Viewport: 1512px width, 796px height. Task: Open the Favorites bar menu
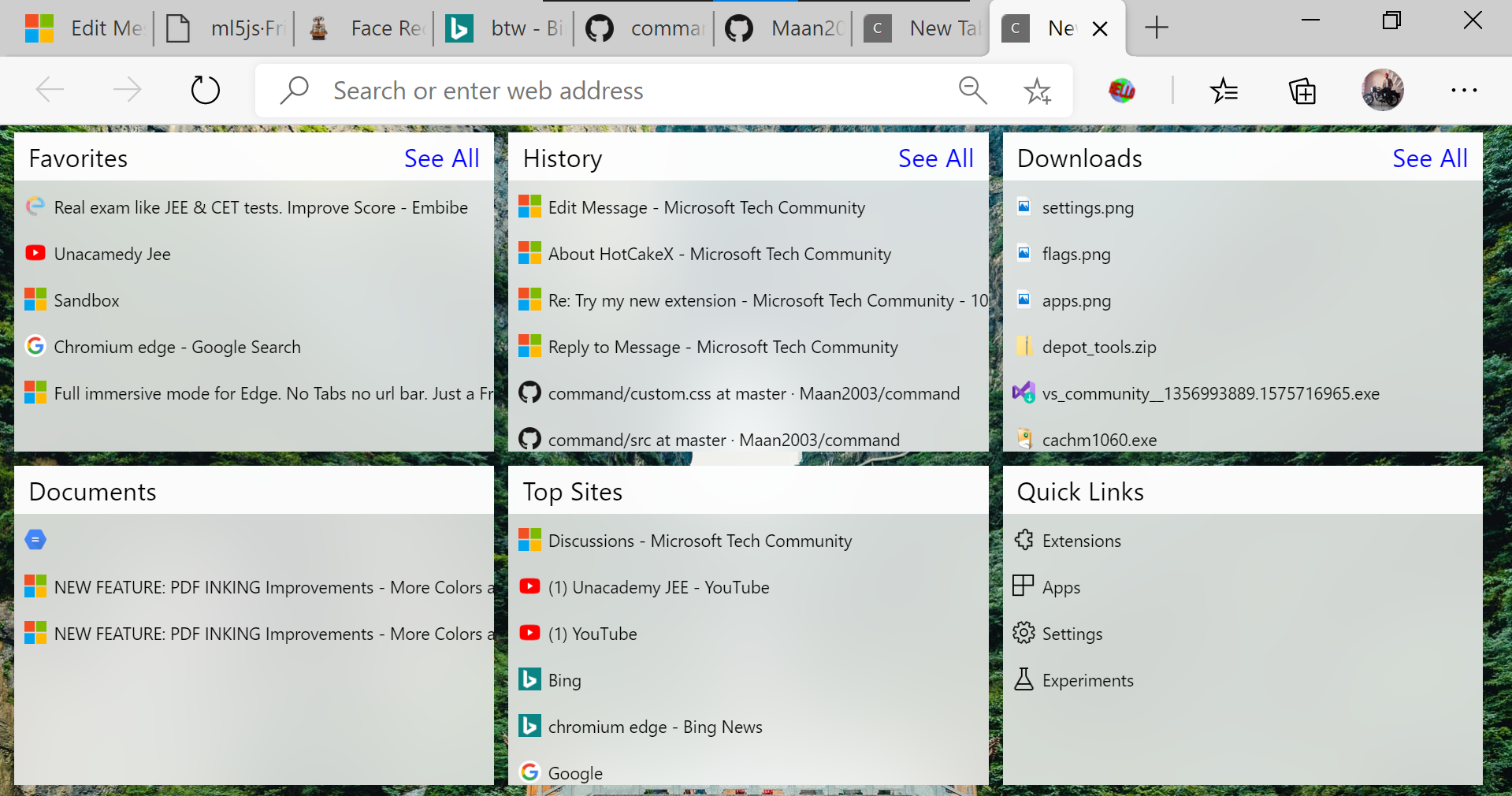click(1224, 91)
